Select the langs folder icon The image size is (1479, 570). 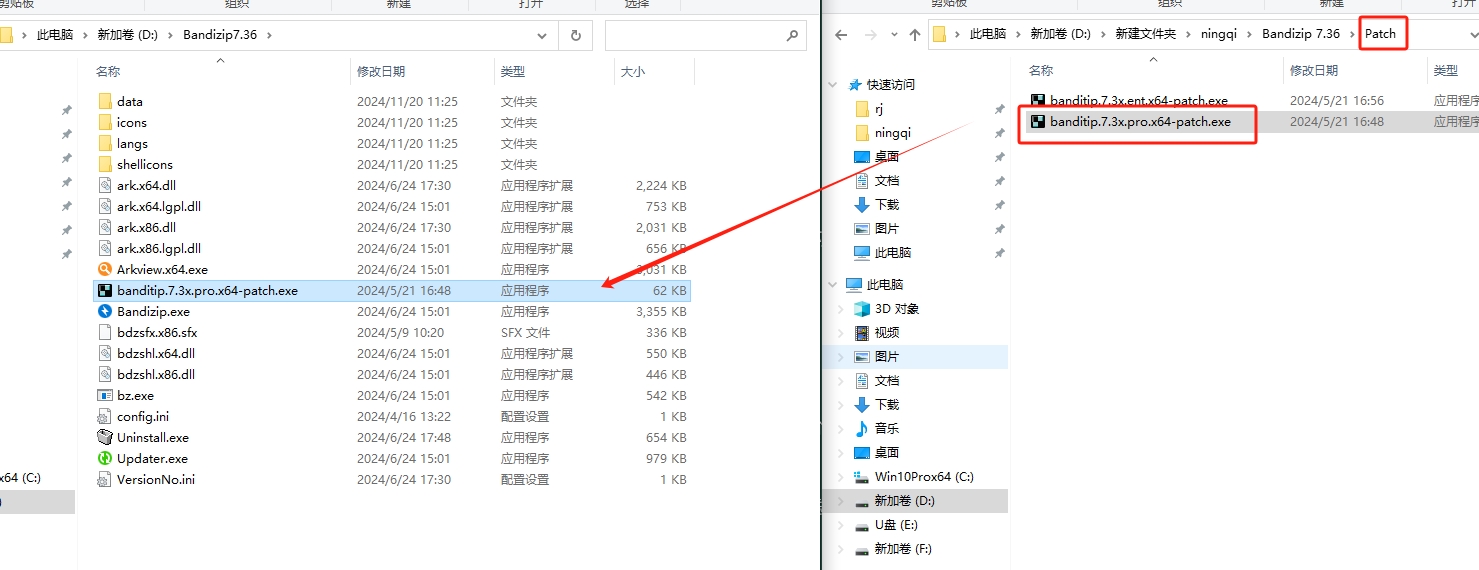pyautogui.click(x=106, y=143)
